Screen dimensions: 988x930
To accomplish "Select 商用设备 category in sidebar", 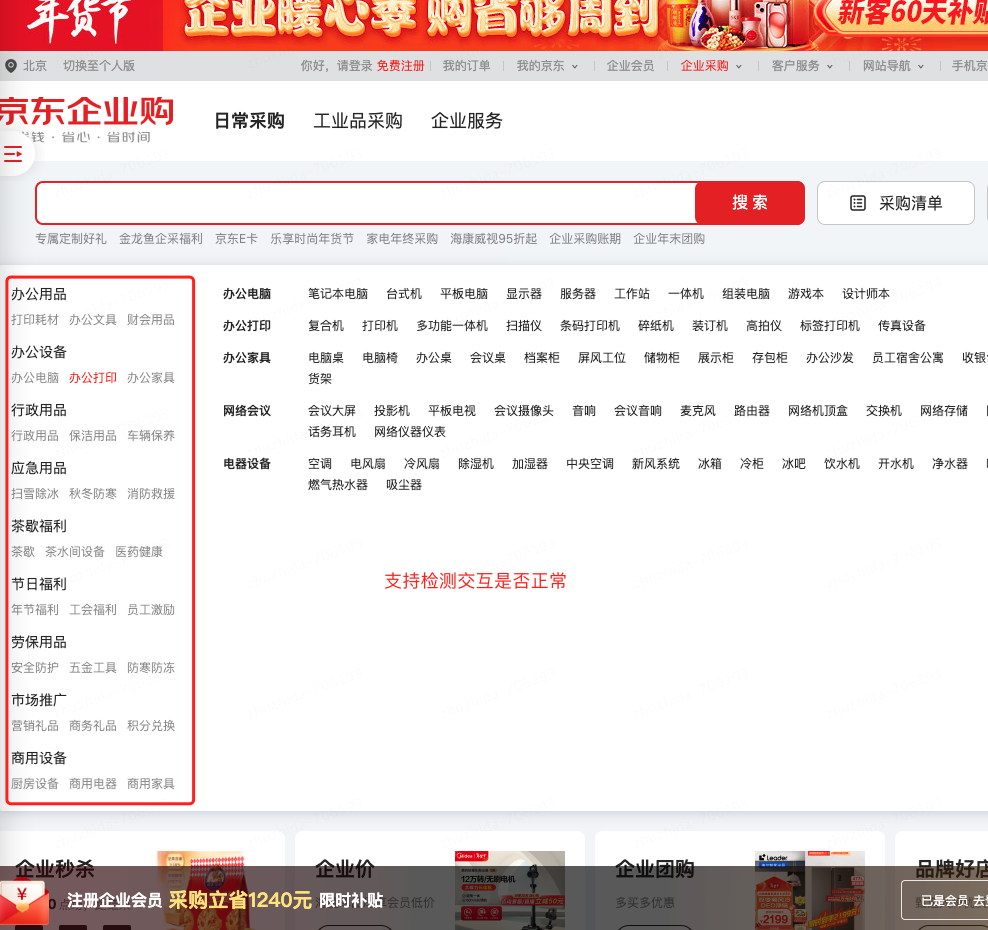I will [39, 758].
